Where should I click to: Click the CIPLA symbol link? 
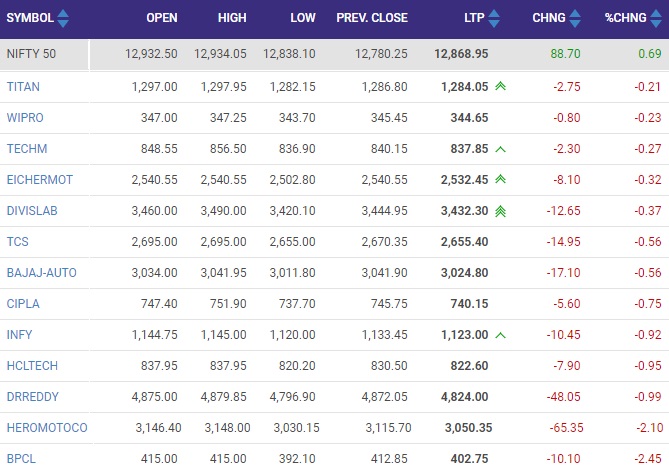pos(23,304)
